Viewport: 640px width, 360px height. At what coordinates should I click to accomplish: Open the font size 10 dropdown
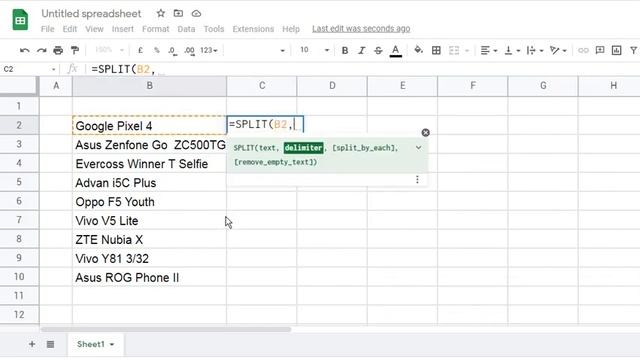pyautogui.click(x=314, y=50)
